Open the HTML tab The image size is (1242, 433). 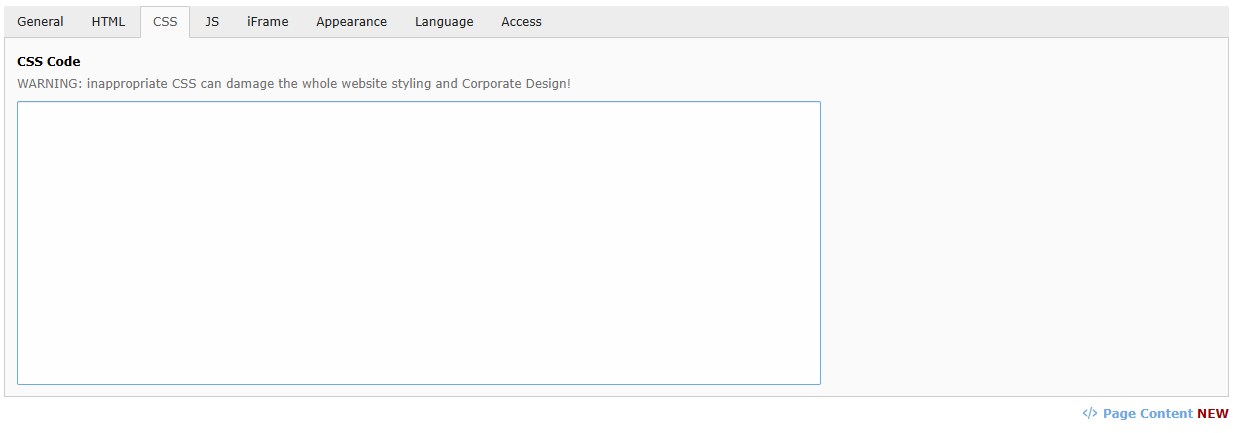(108, 22)
